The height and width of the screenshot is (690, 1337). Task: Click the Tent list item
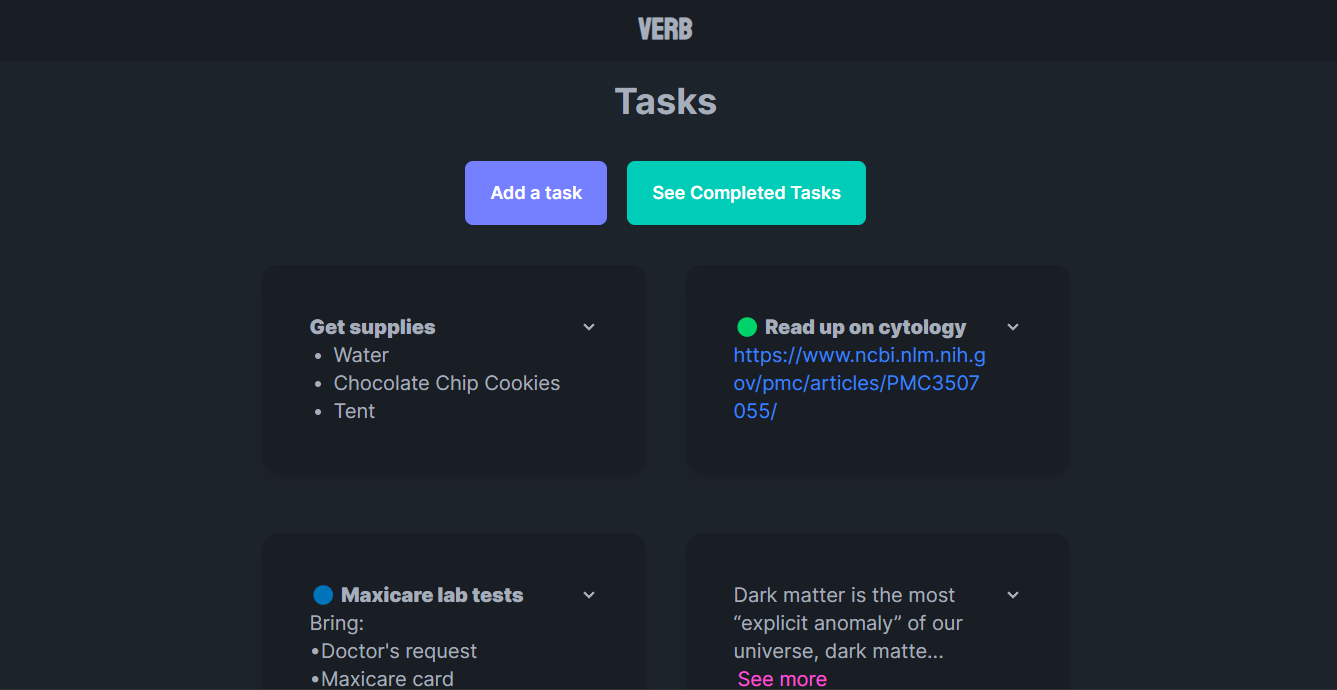354,411
